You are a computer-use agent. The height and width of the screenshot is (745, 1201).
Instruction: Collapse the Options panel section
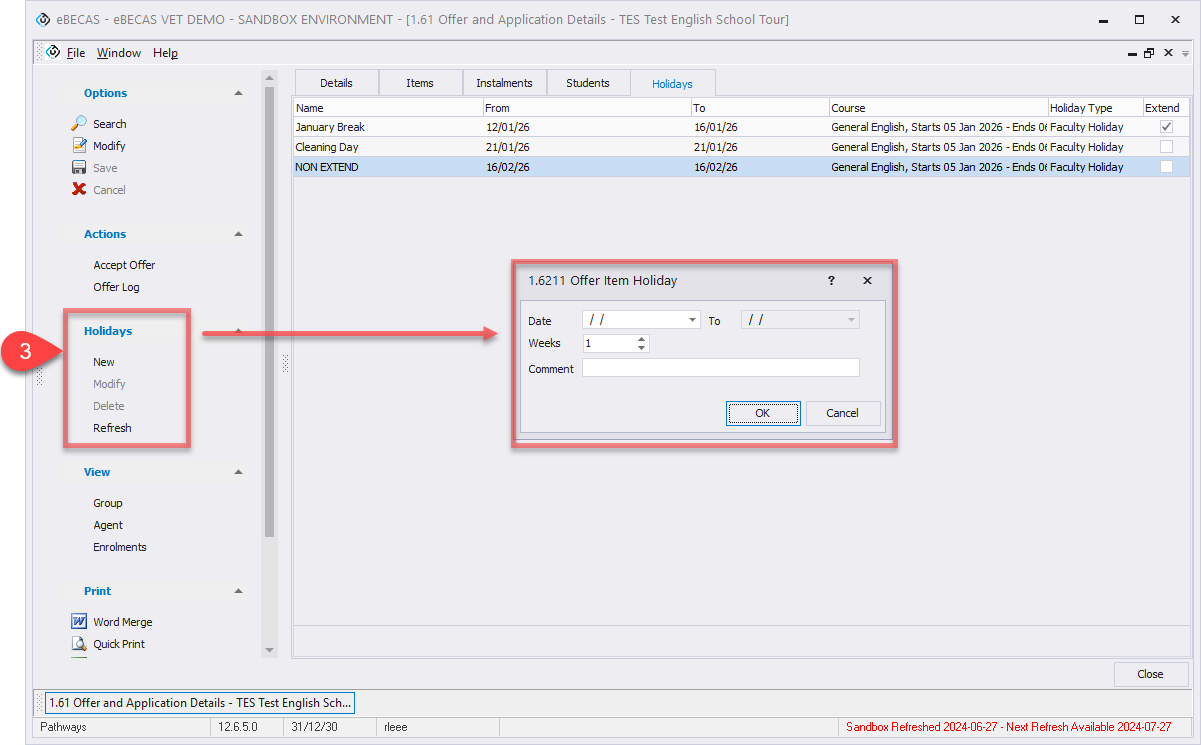pyautogui.click(x=238, y=93)
